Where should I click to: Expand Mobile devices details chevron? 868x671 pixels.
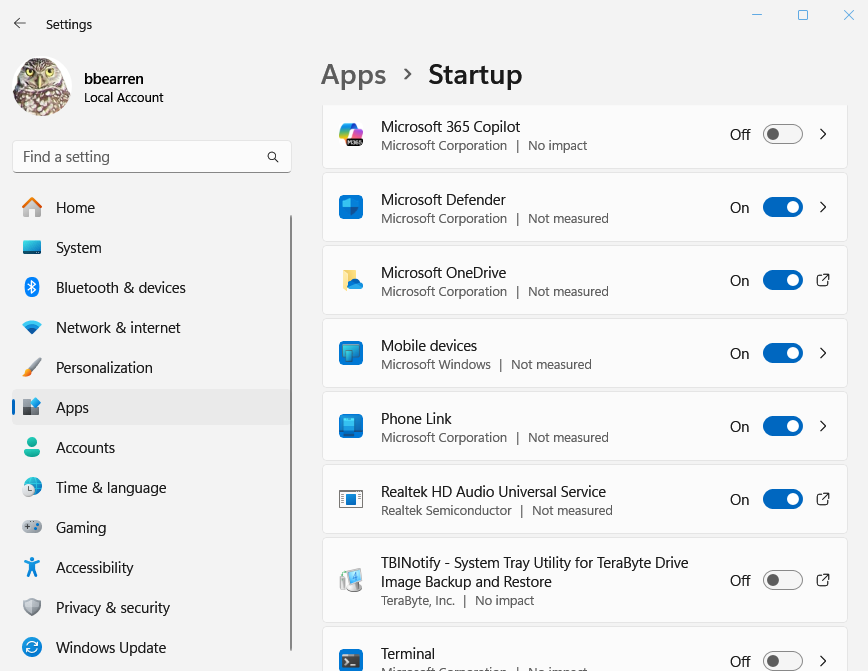(823, 353)
